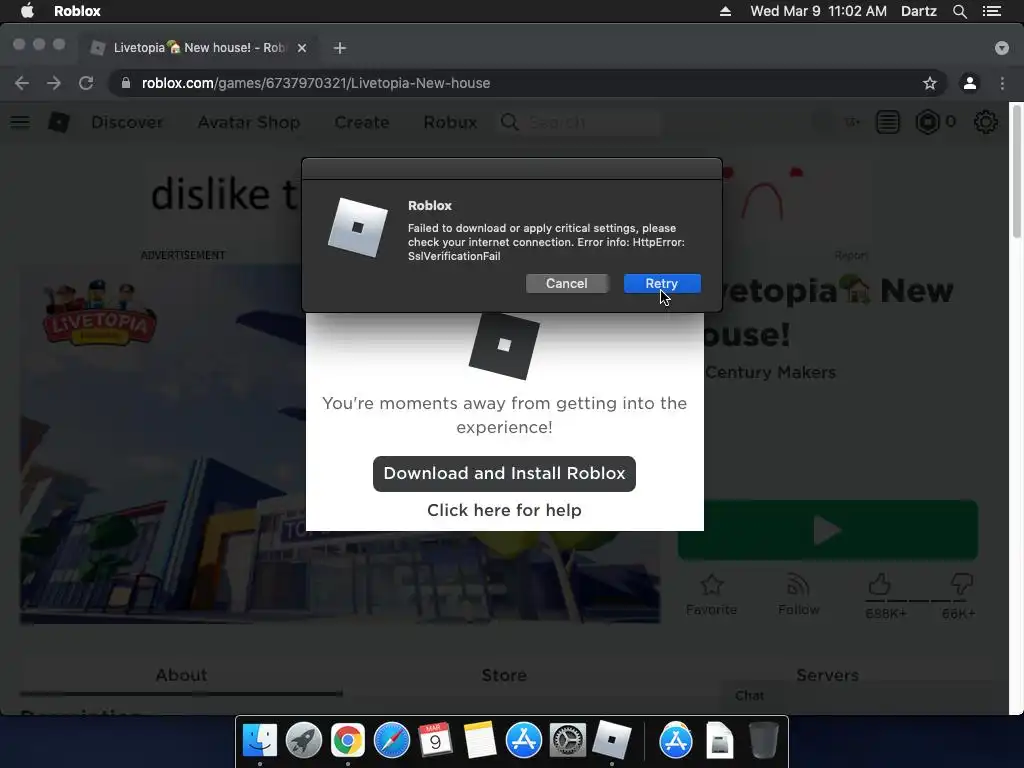Image resolution: width=1024 pixels, height=768 pixels.
Task: Expand the Chrome tab search dropdown
Action: click(x=1001, y=48)
